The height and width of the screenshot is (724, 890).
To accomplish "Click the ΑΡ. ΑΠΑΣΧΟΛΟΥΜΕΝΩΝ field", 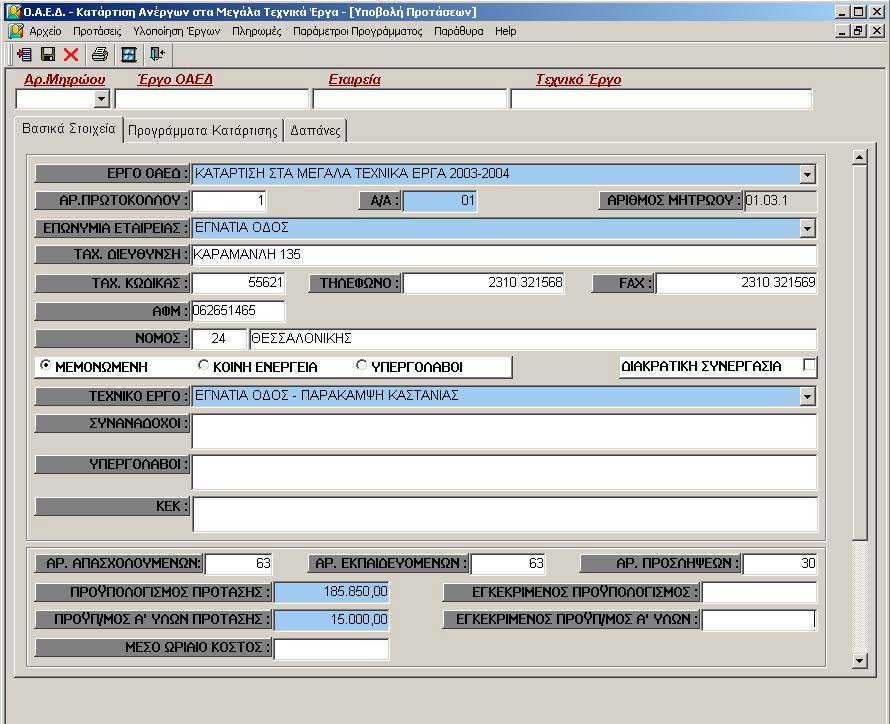I will [238, 563].
